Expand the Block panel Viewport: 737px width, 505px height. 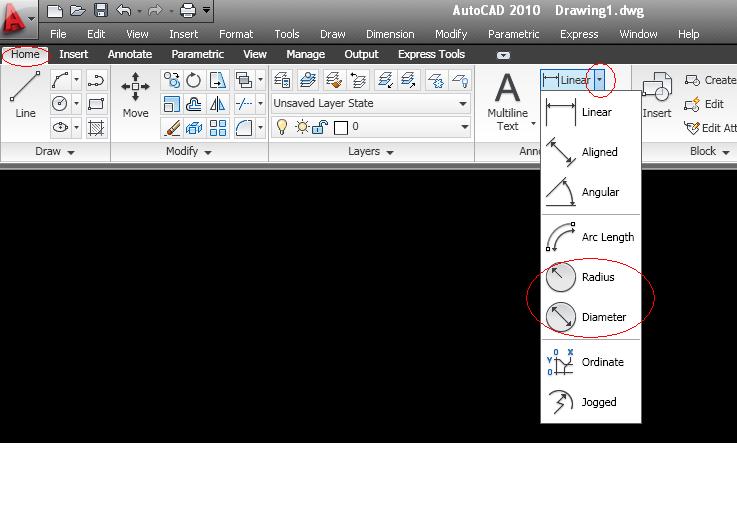click(x=710, y=151)
